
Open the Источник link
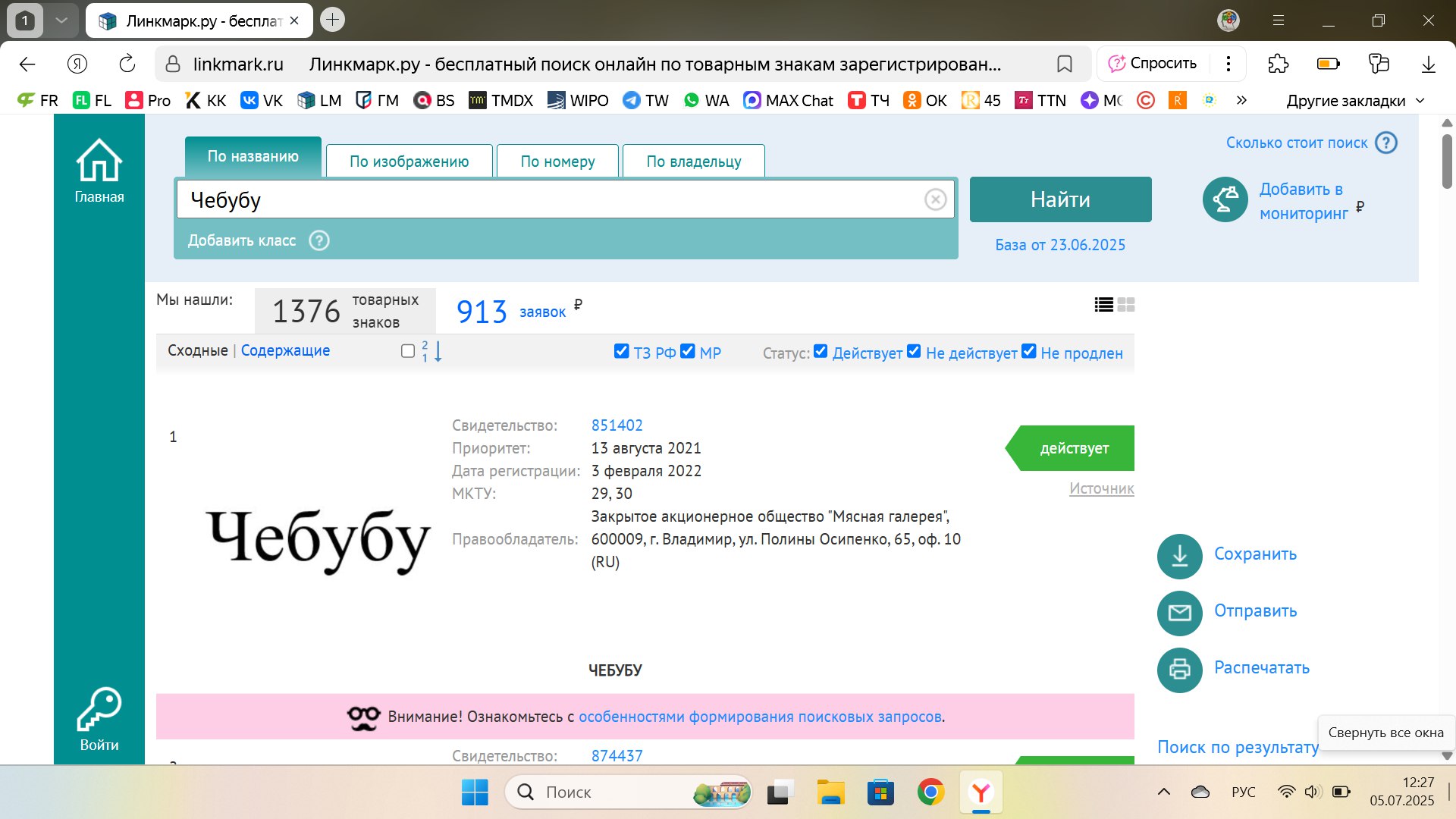[1101, 488]
